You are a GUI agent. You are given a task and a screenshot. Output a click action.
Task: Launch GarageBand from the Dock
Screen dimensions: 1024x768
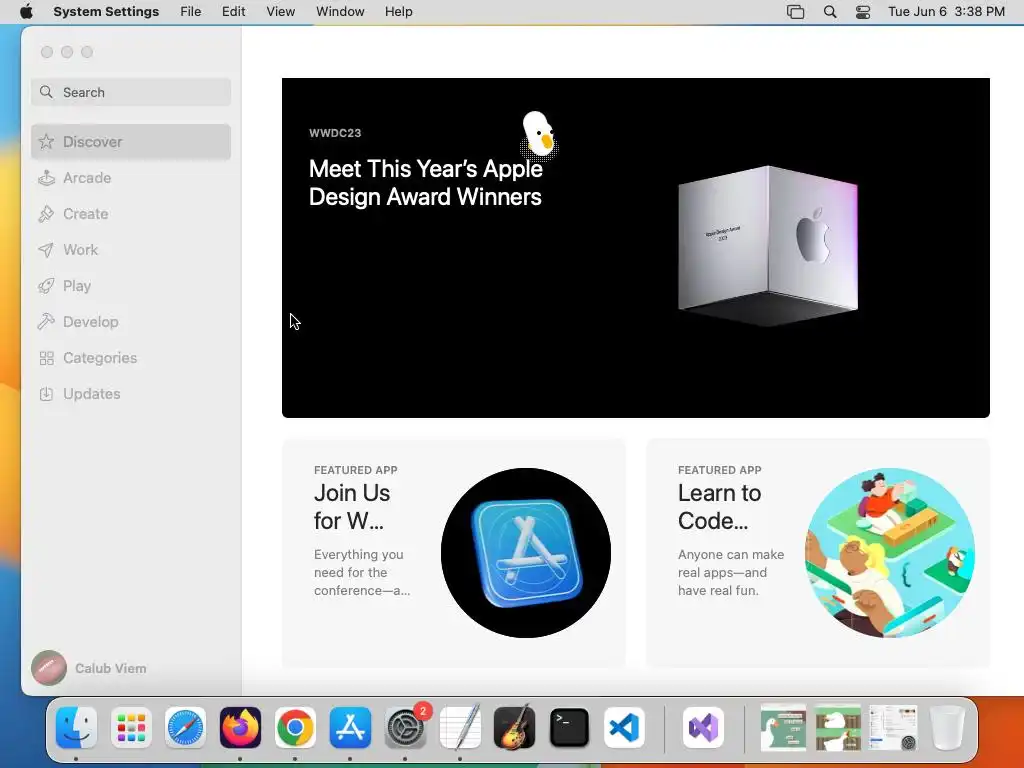515,727
